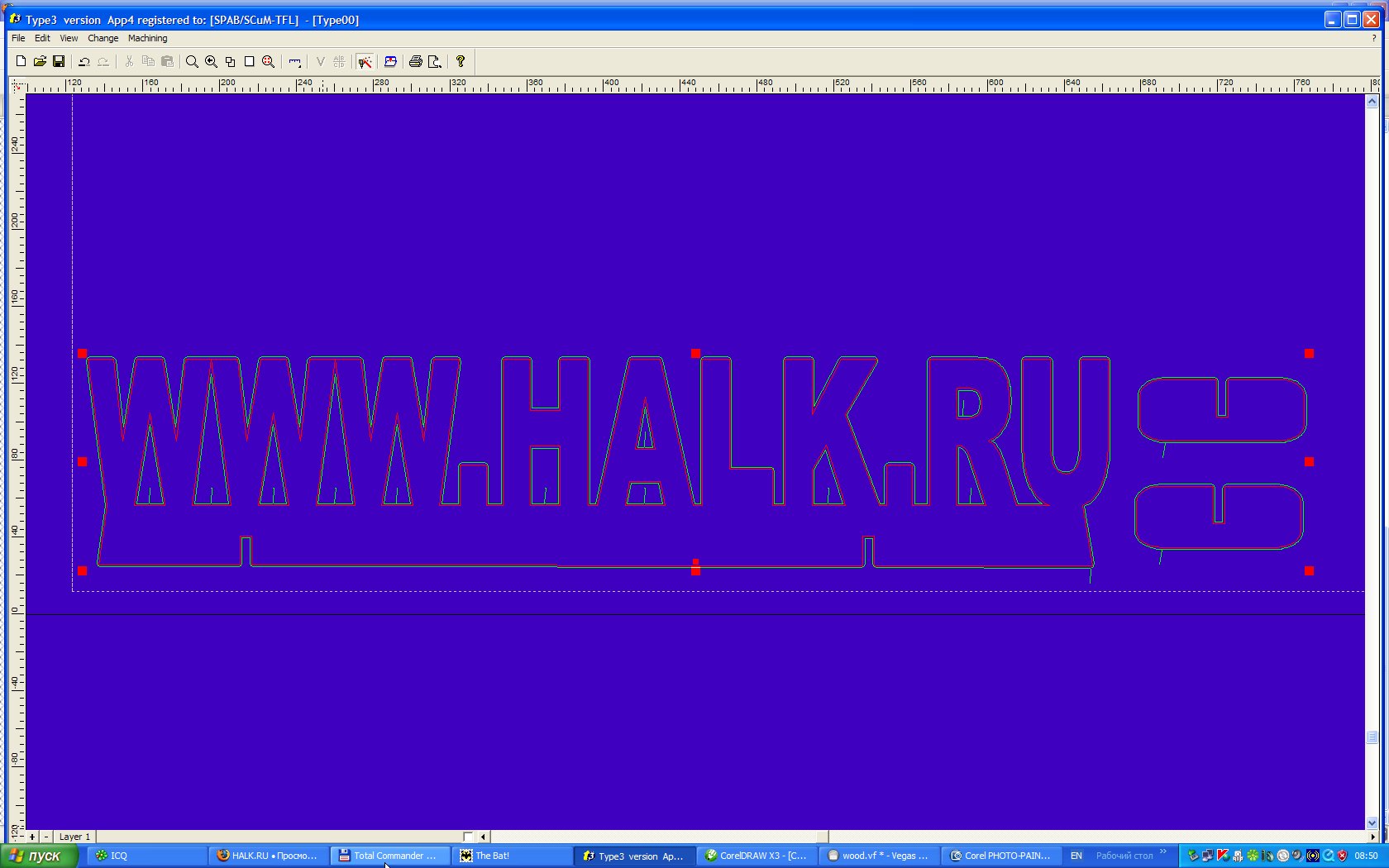This screenshot has height=868, width=1389.
Task: Save the document using the floppy disk icon
Action: click(59, 61)
